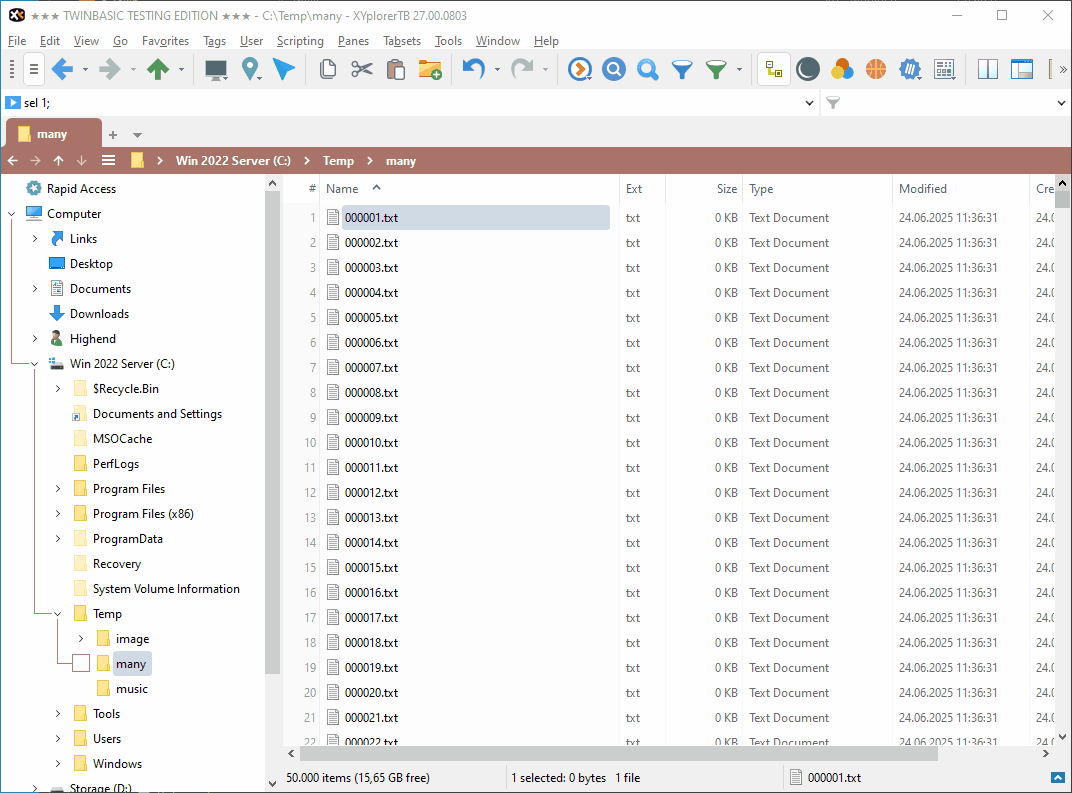Click the file list horizontal scrollbar
This screenshot has height=793, width=1072.
click(620, 755)
